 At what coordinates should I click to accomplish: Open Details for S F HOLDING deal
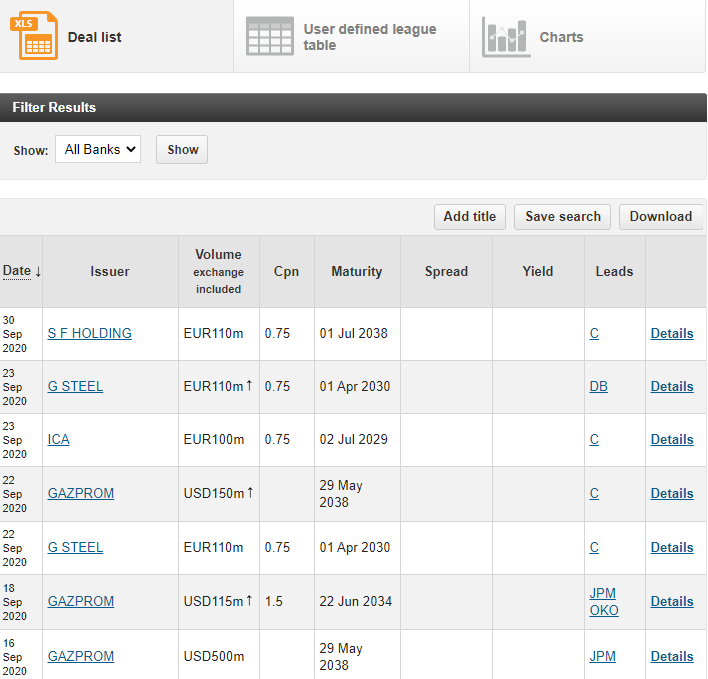[x=672, y=333]
